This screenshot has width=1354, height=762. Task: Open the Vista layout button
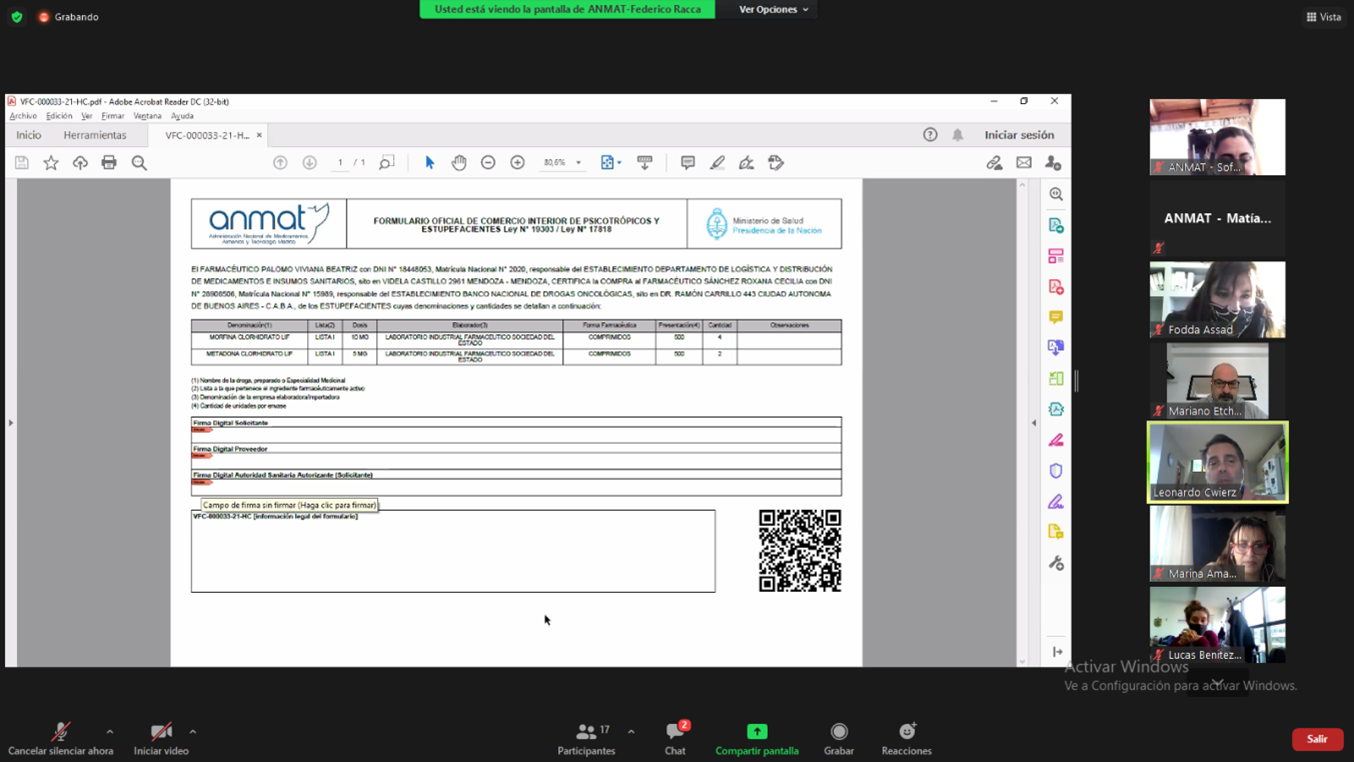click(1324, 17)
